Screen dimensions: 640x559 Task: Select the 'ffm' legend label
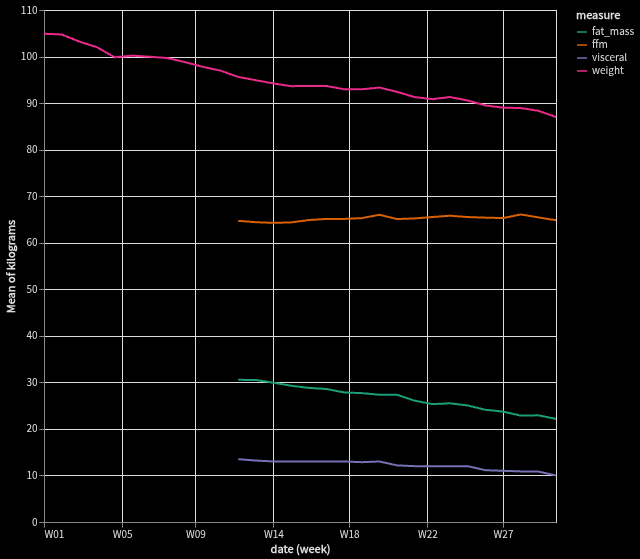[x=600, y=44]
